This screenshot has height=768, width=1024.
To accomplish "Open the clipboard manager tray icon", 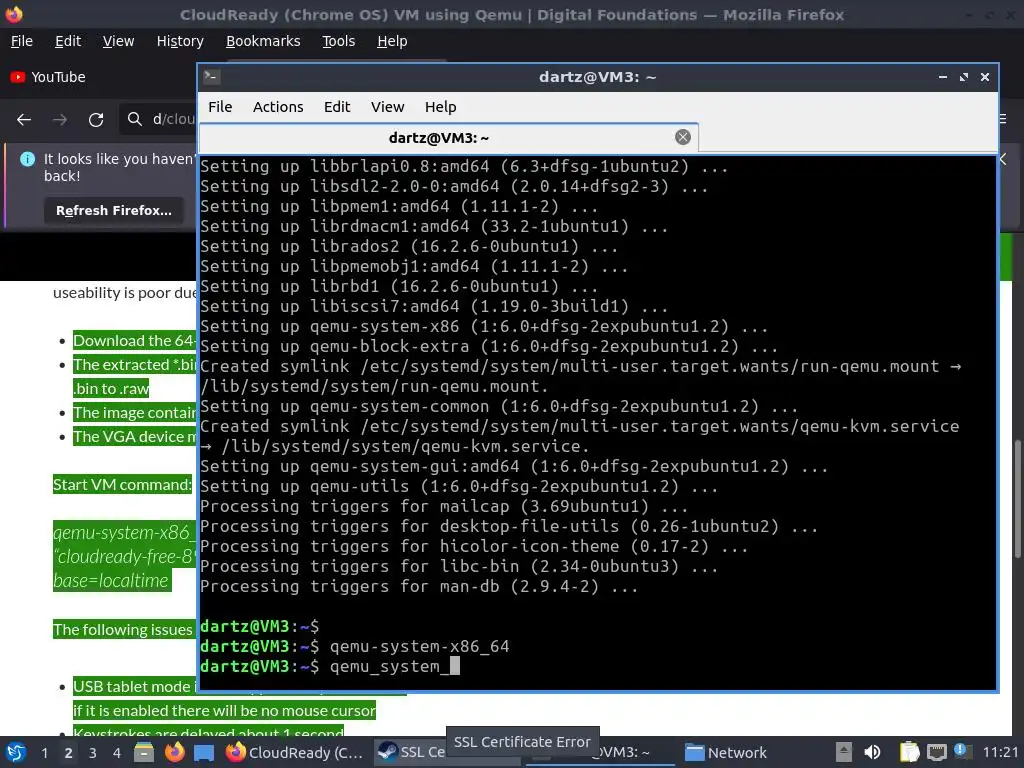I will click(909, 752).
